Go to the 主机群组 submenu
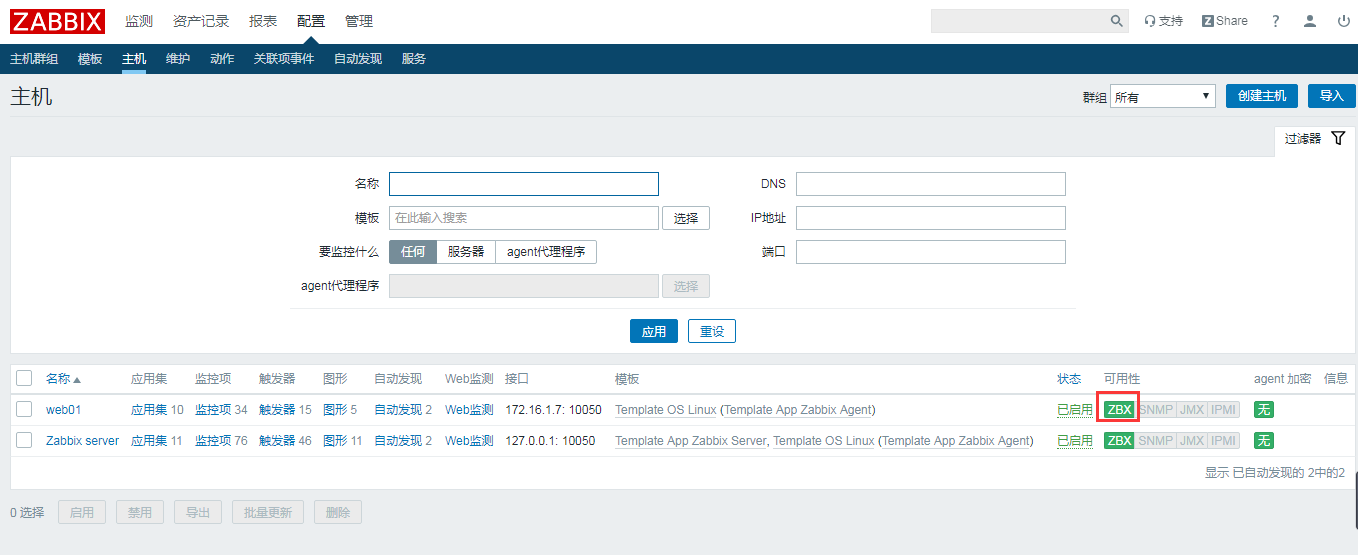 pos(34,59)
